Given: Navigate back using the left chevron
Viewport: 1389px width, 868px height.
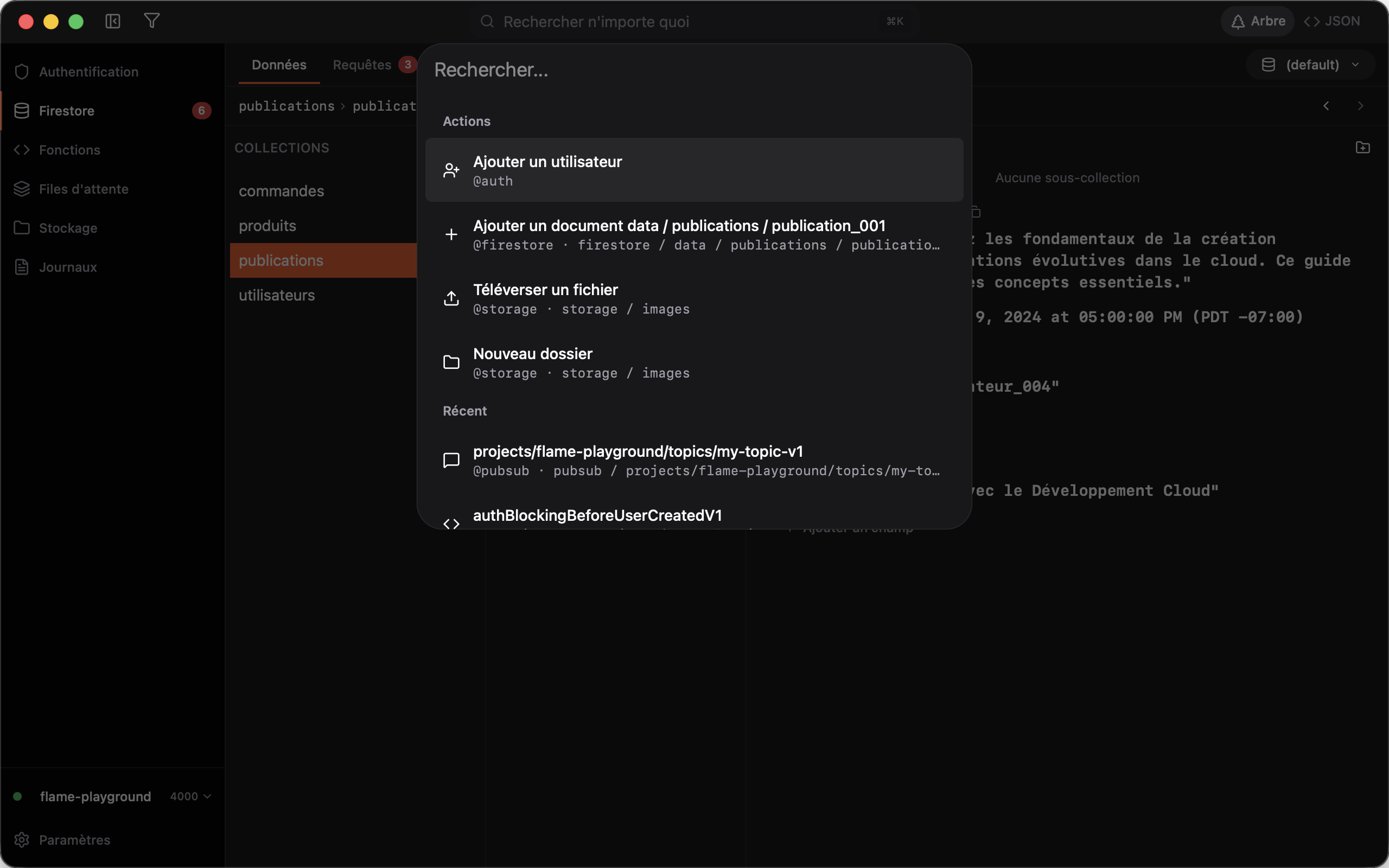Looking at the screenshot, I should pyautogui.click(x=1326, y=106).
